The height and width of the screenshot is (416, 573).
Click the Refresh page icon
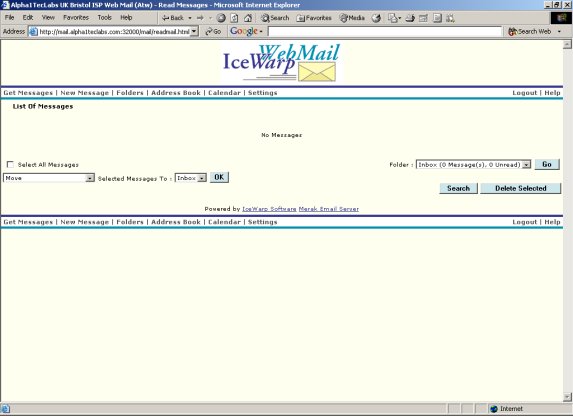234,18
